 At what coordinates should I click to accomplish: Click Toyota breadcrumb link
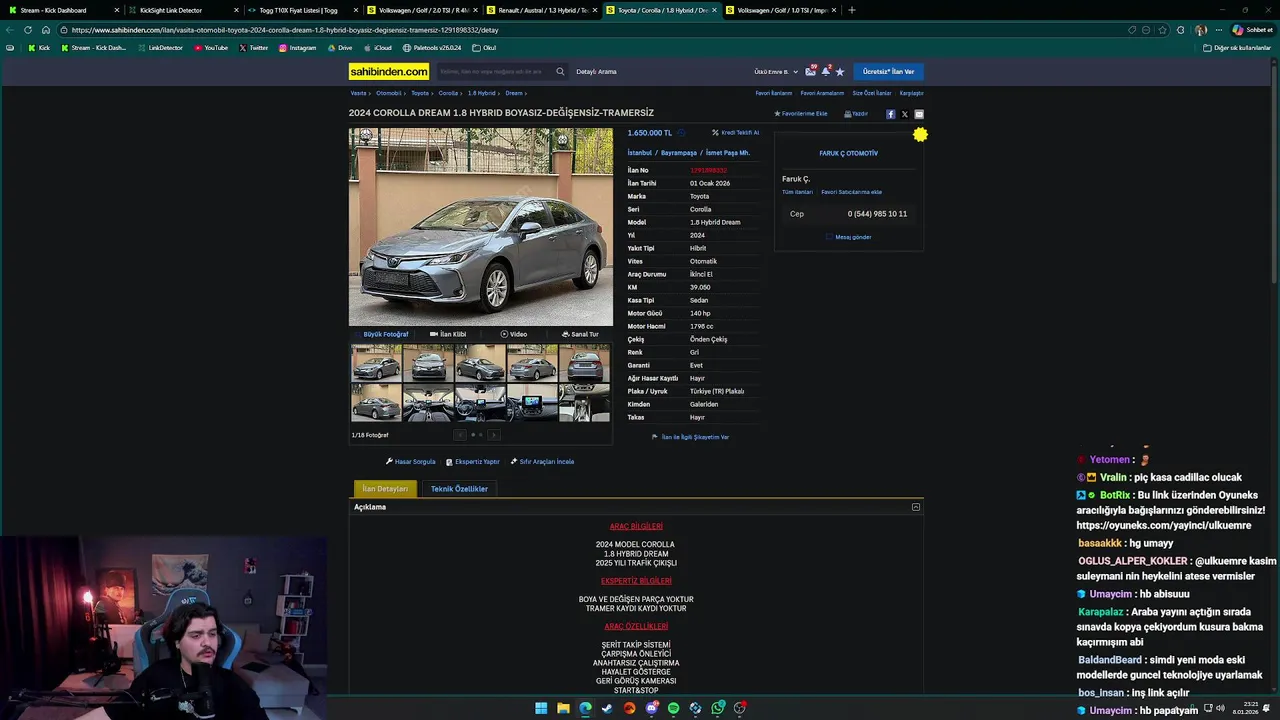[x=420, y=93]
